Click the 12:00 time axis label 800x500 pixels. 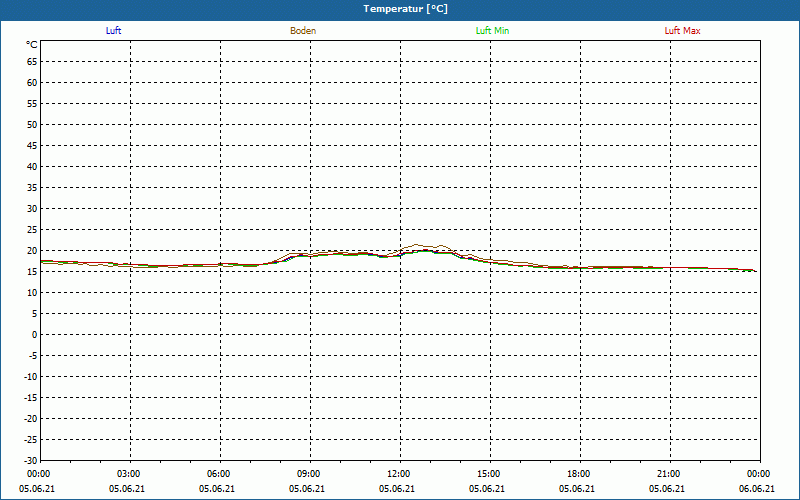pos(398,474)
